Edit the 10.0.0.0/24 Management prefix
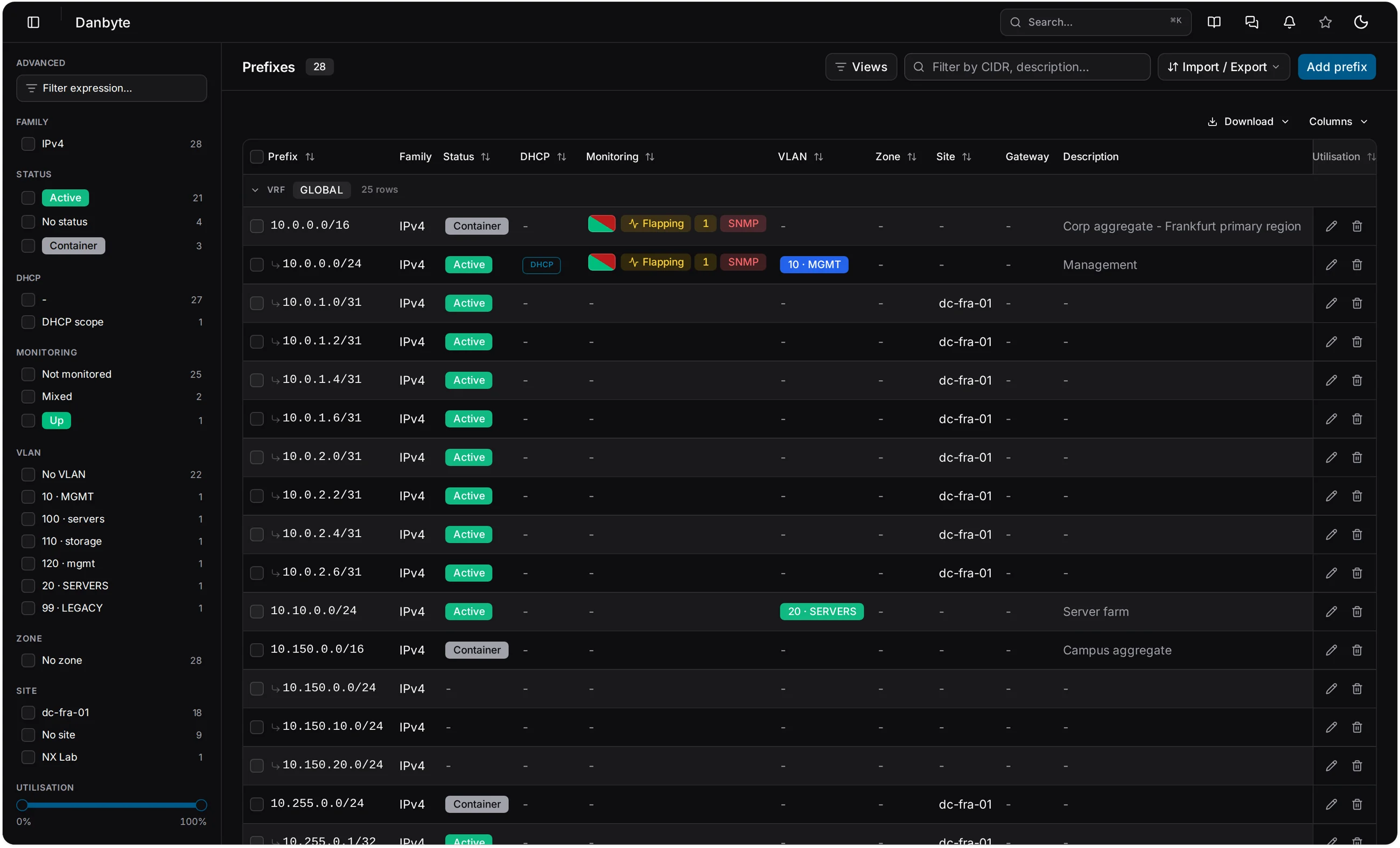 tap(1331, 265)
